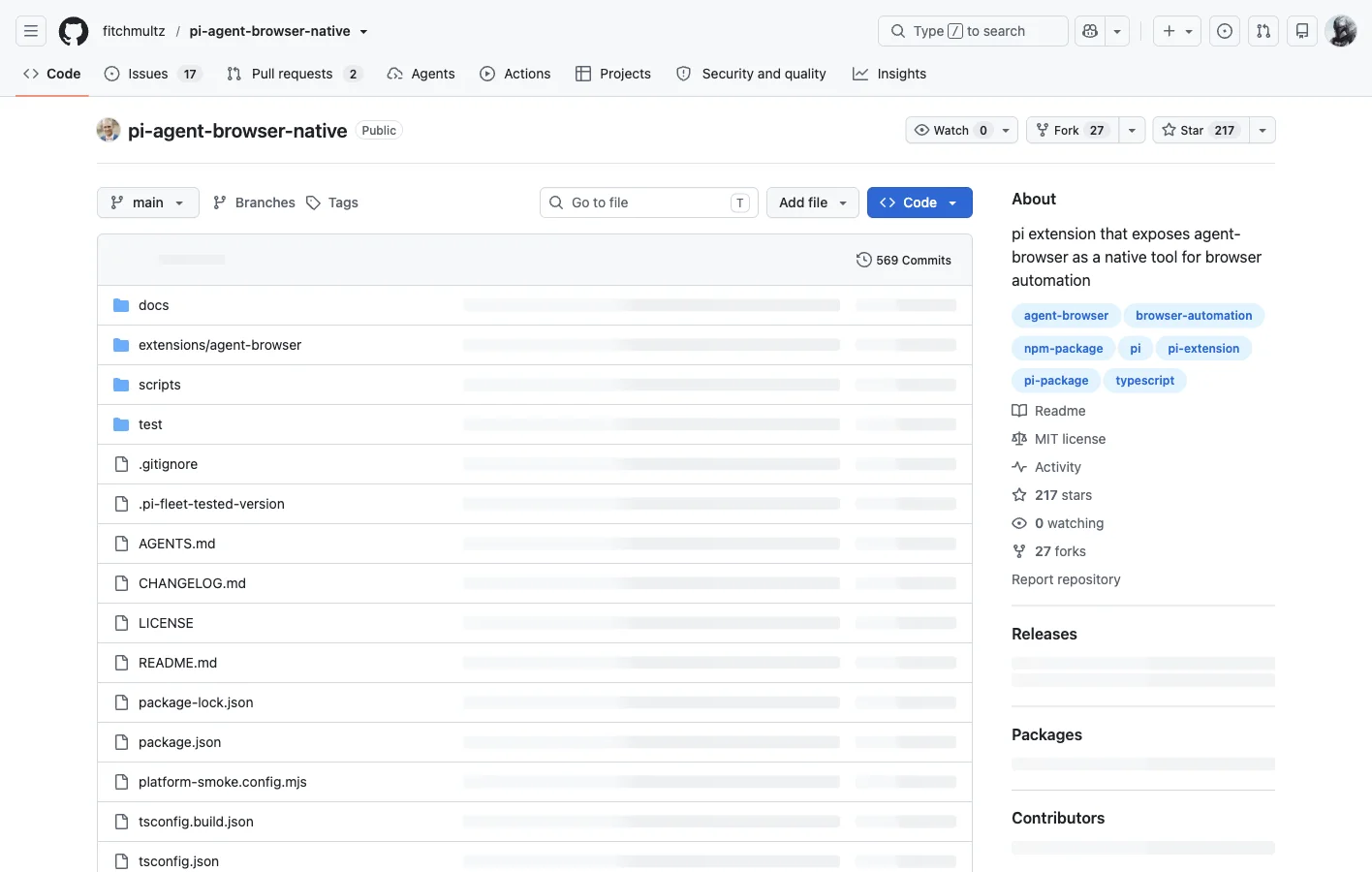This screenshot has height=872, width=1372.
Task: Open the Insights tab
Action: (x=889, y=74)
